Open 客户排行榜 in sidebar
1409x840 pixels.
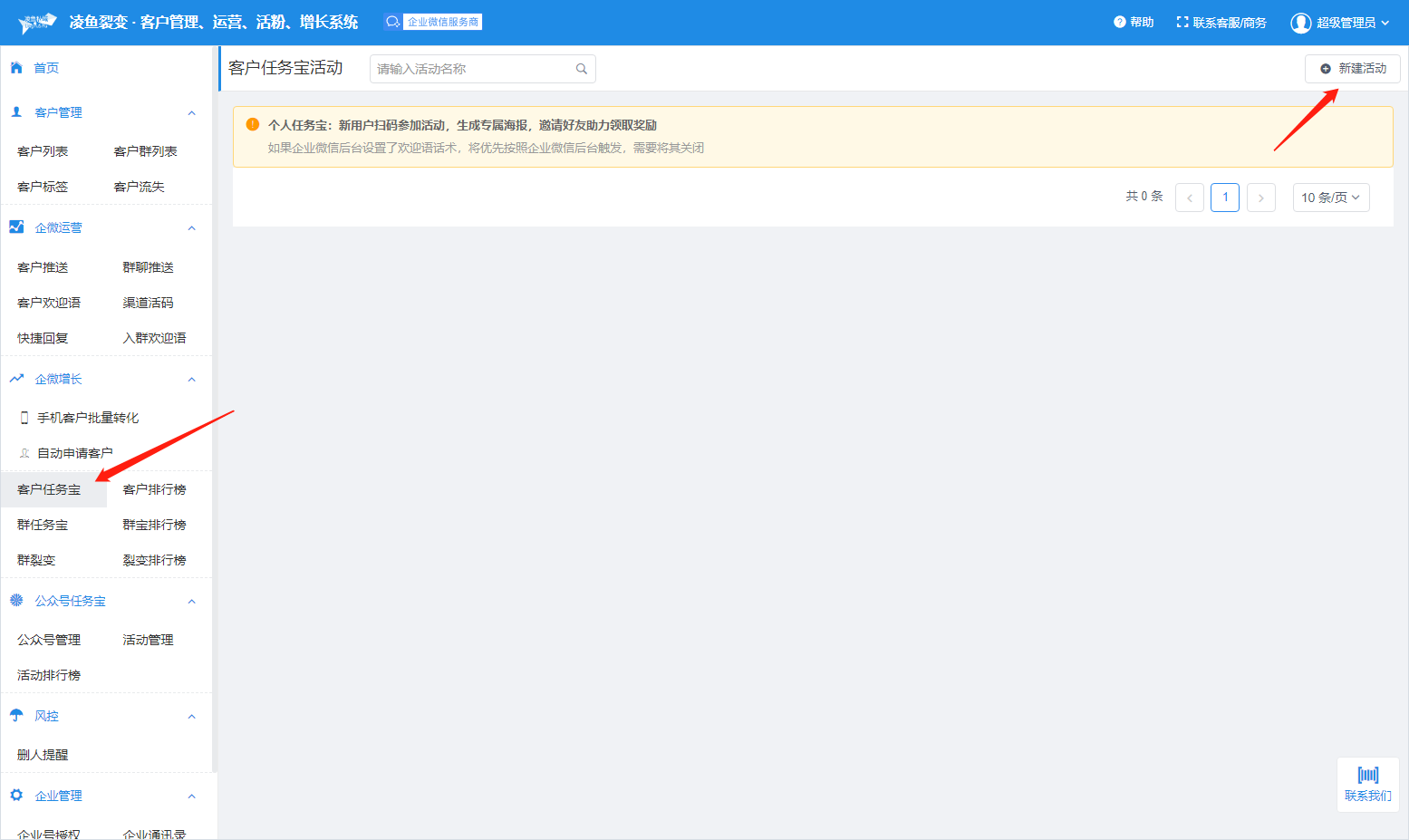(154, 489)
